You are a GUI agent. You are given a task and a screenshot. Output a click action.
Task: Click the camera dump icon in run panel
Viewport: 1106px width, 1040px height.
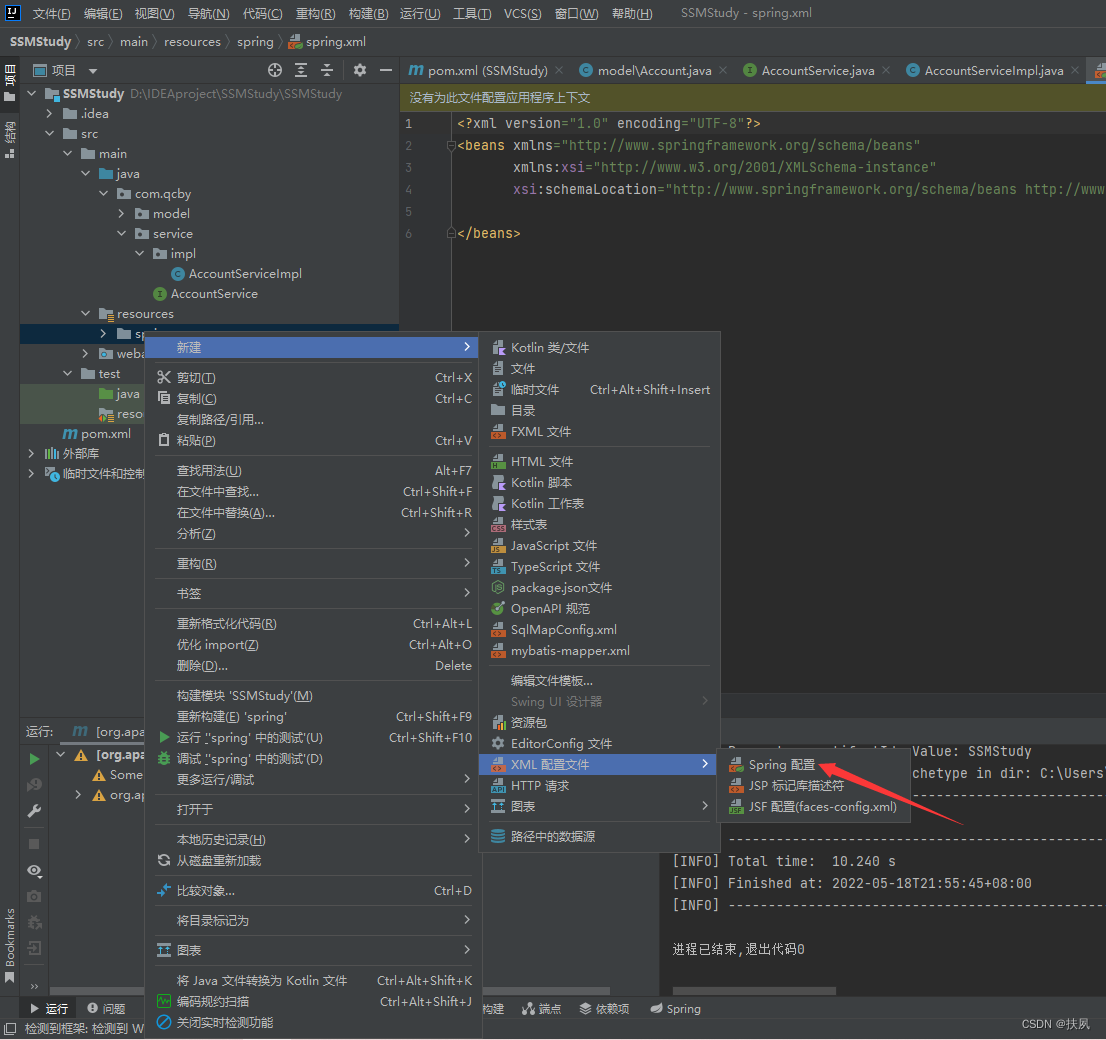34,896
